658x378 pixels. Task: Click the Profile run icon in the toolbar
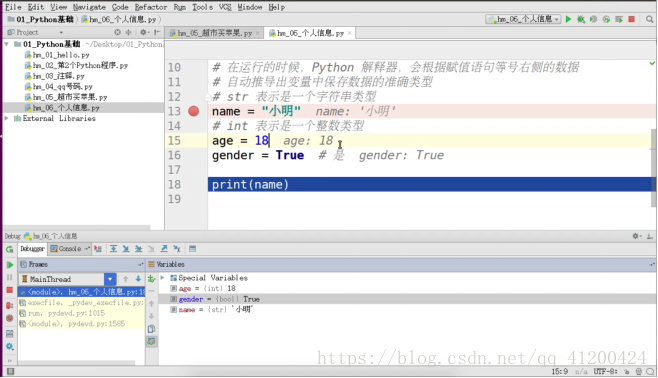click(606, 19)
